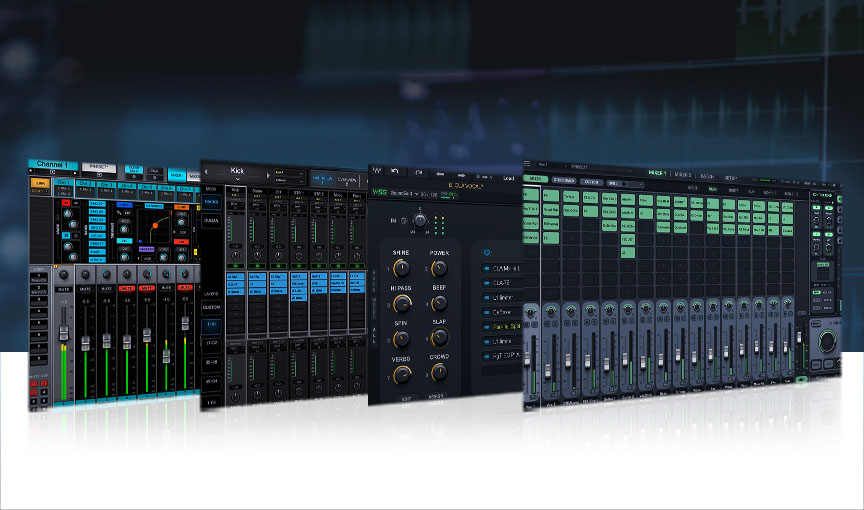Click the POWER knob
Viewport: 864px width, 510px height.
click(x=439, y=269)
